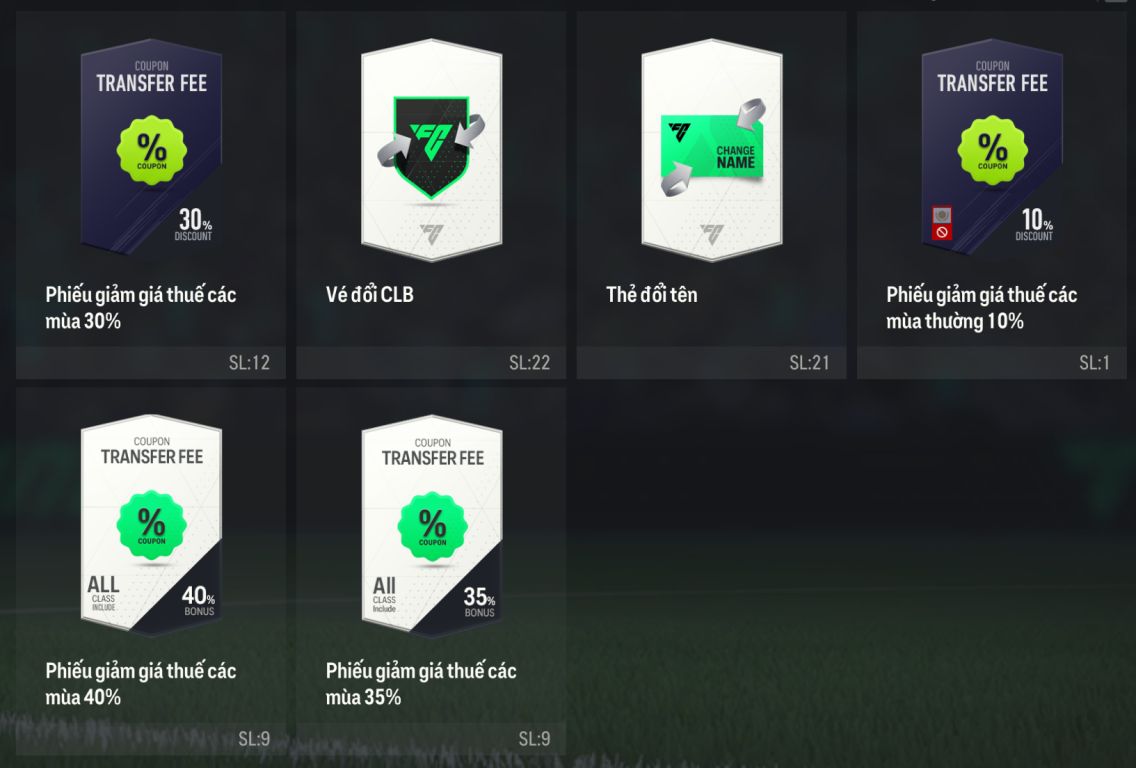Click the 'Phiếu giảm giá thuế các mùa 30%' title

pyautogui.click(x=141, y=308)
